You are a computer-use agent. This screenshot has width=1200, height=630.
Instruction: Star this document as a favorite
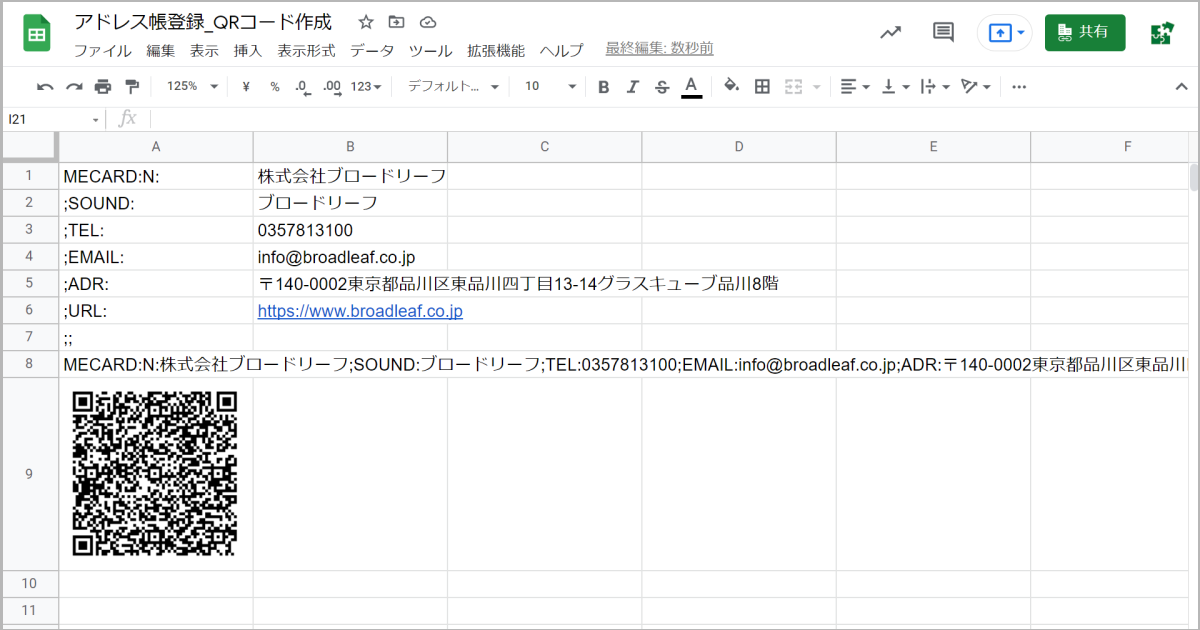pyautogui.click(x=366, y=22)
